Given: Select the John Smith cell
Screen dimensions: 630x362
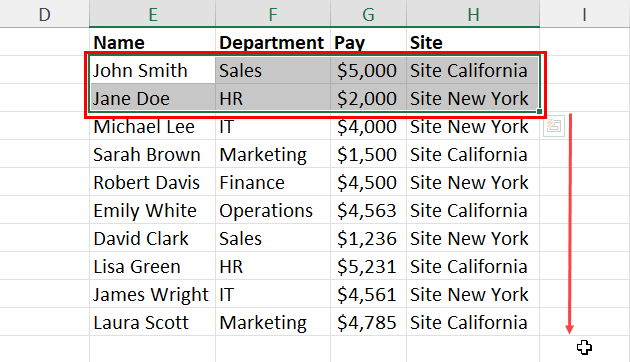Looking at the screenshot, I should click(152, 70).
